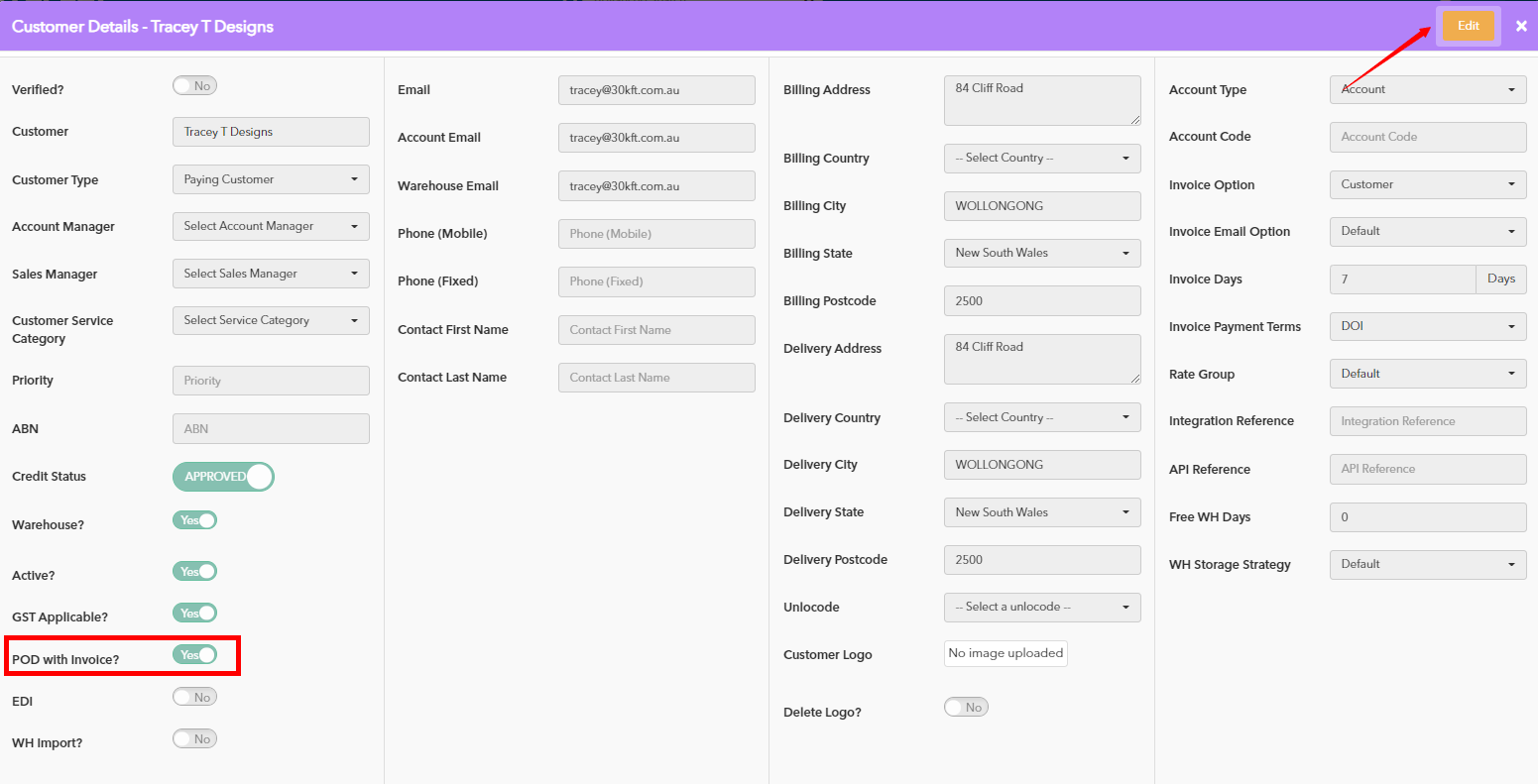This screenshot has height=784, width=1538.
Task: Open the Invoice Option dropdown
Action: click(x=1428, y=184)
